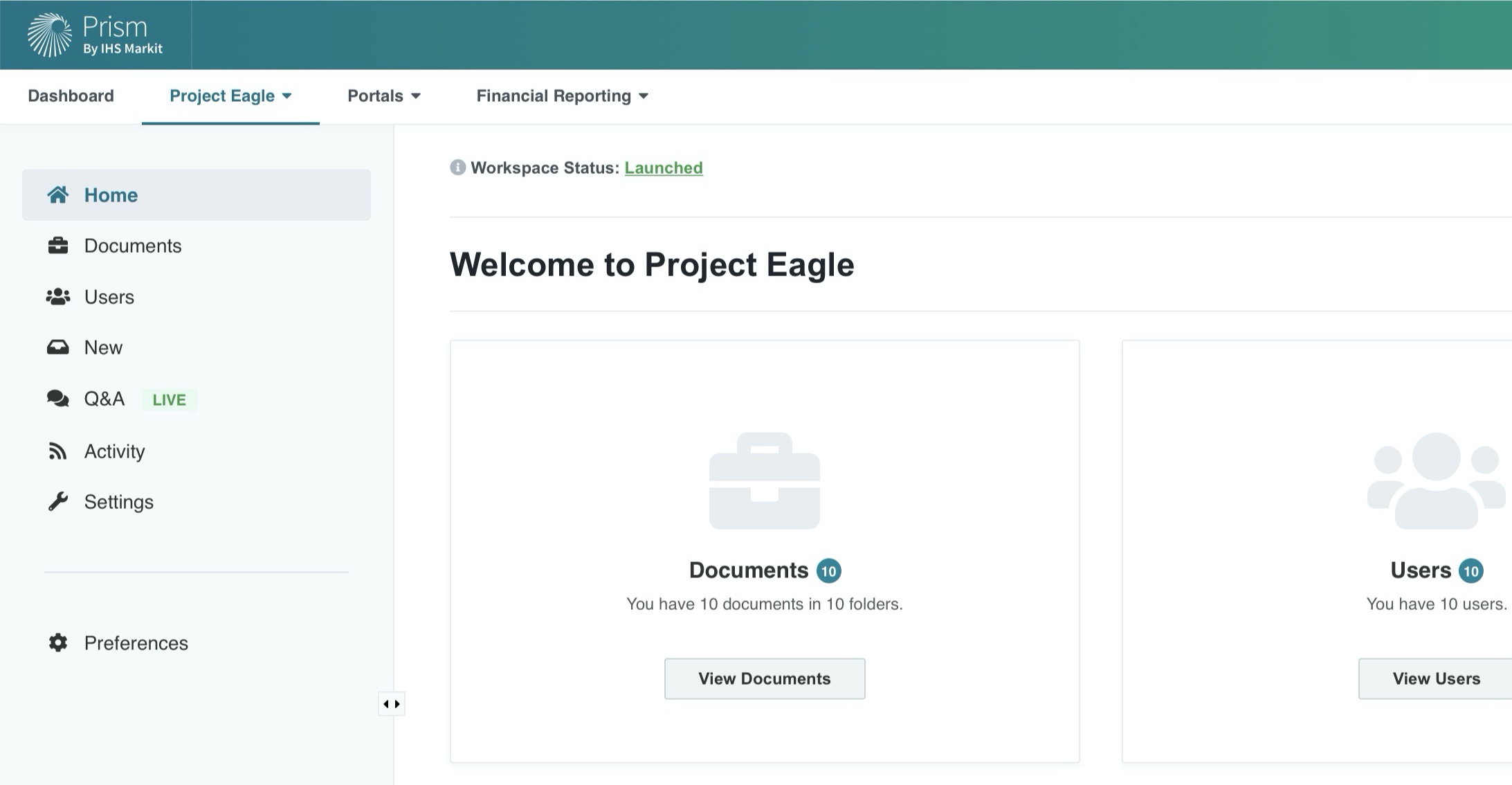Expand the Project Eagle dropdown
The height and width of the screenshot is (785, 1512).
230,96
